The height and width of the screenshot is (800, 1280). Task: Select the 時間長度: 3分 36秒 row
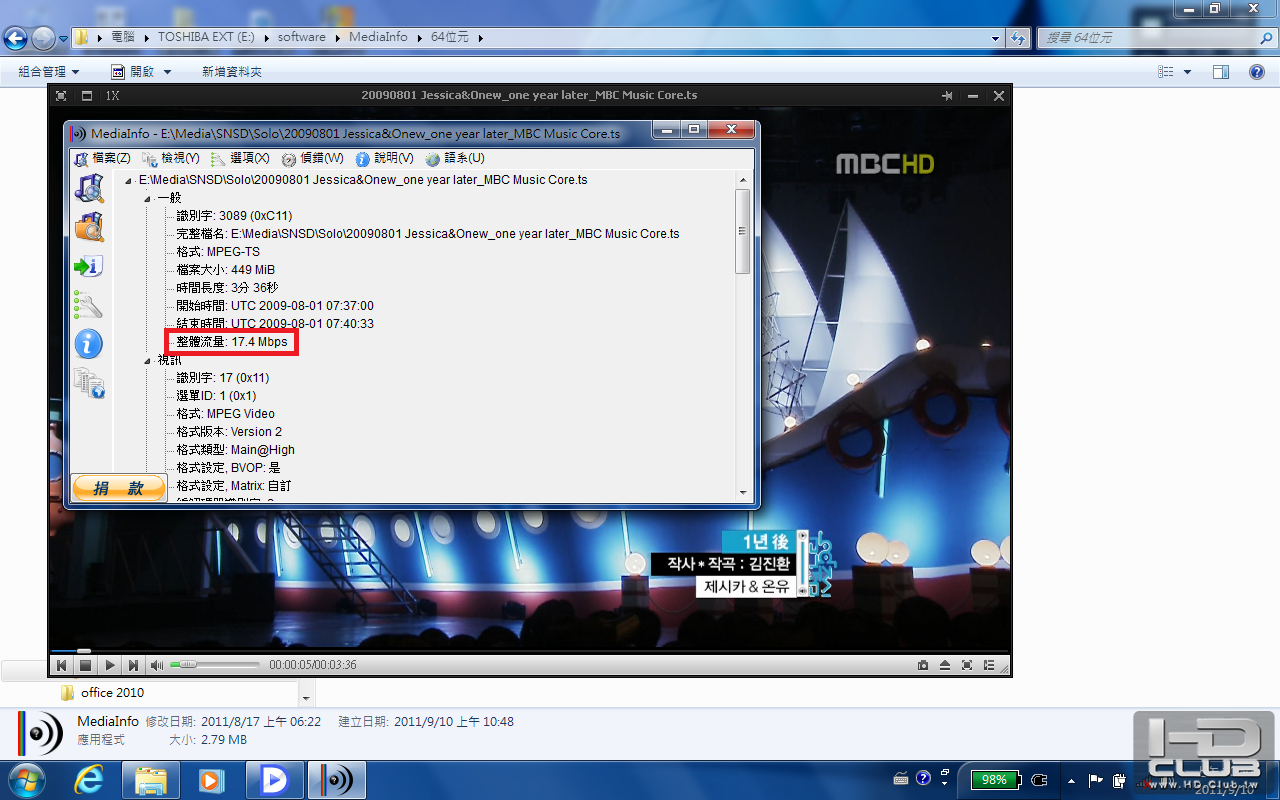click(227, 288)
